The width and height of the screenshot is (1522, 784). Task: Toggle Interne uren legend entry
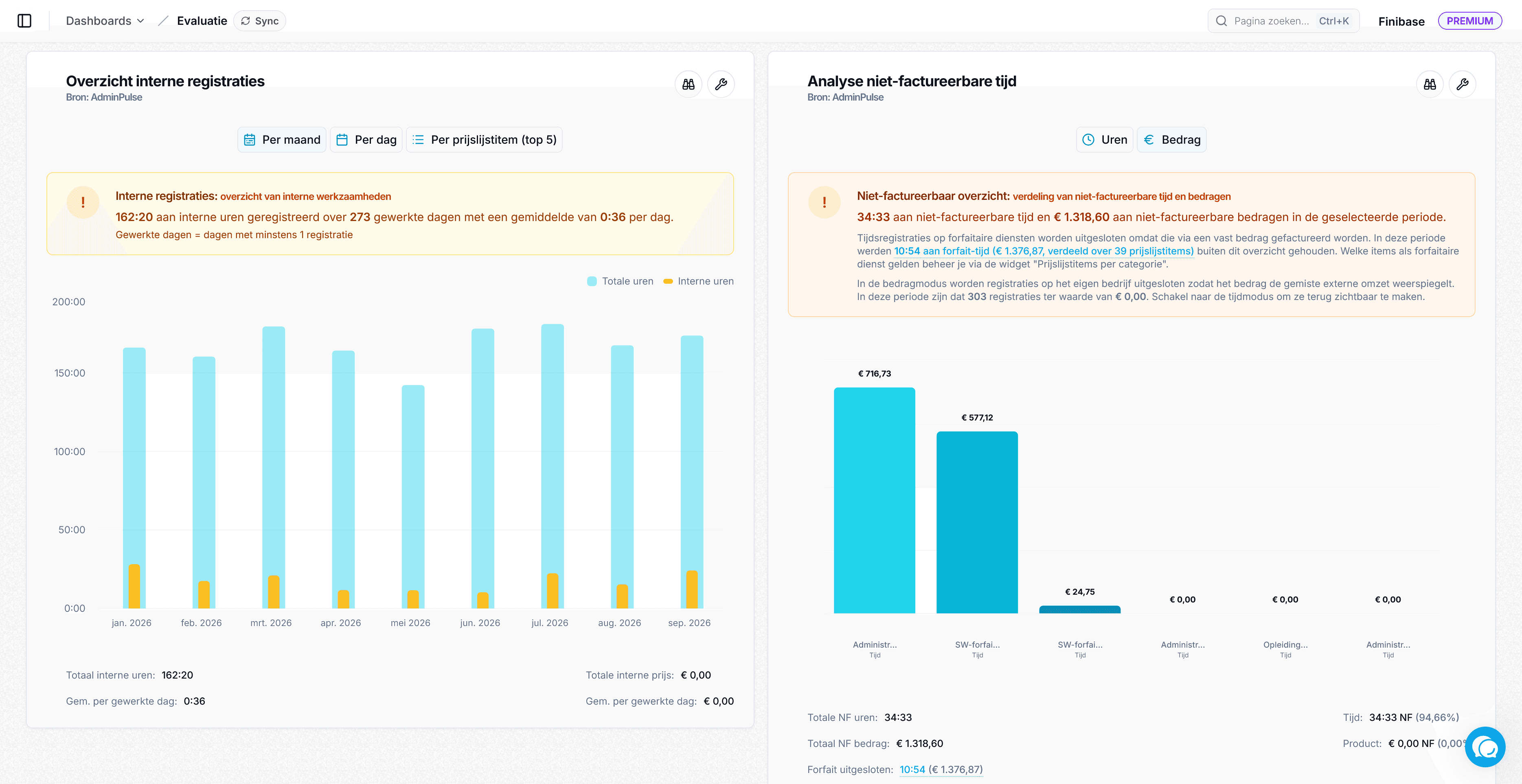[698, 281]
